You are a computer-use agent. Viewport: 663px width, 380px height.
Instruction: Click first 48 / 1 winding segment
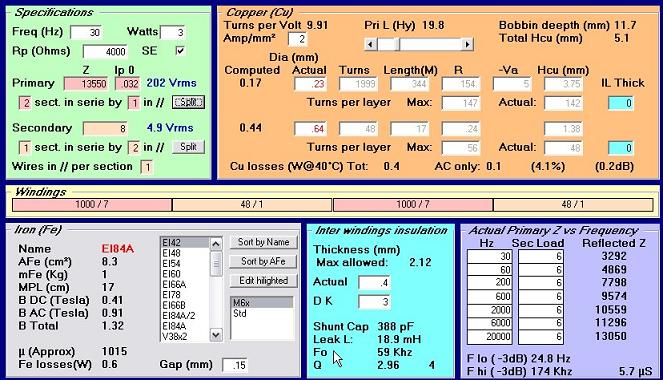(x=252, y=205)
